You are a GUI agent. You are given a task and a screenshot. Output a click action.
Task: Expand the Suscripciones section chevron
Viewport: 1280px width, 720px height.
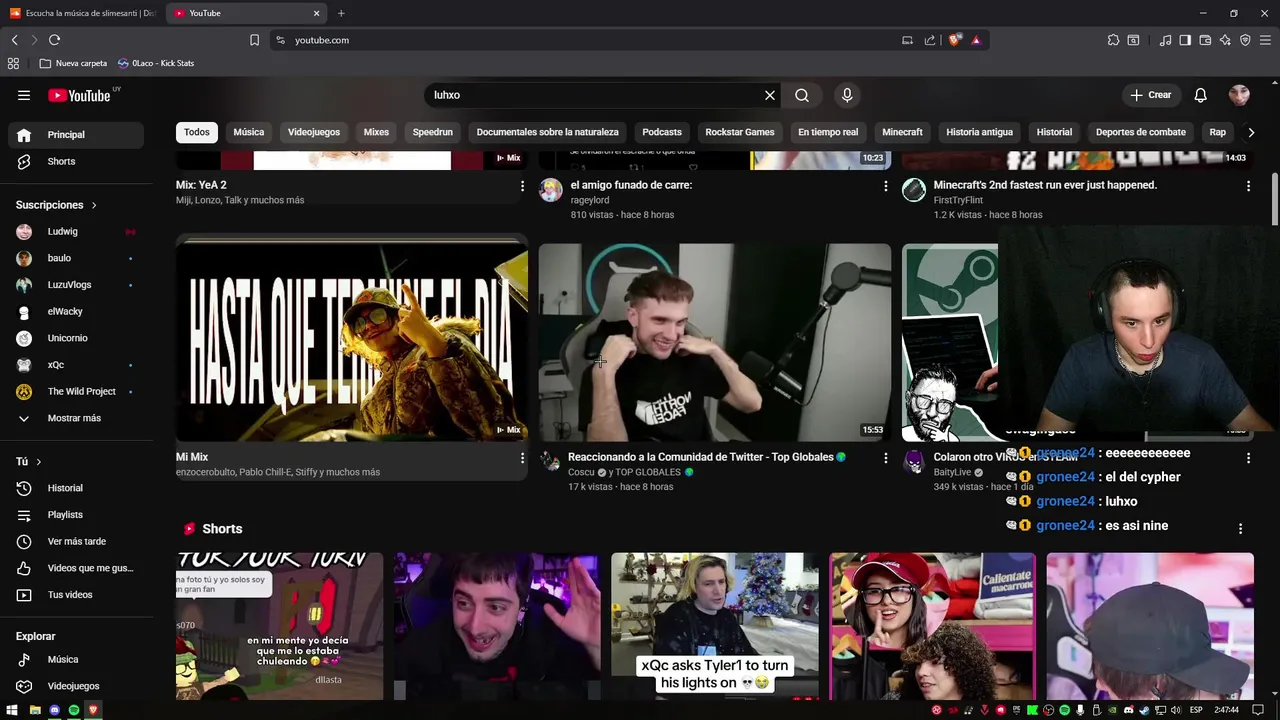coord(94,205)
